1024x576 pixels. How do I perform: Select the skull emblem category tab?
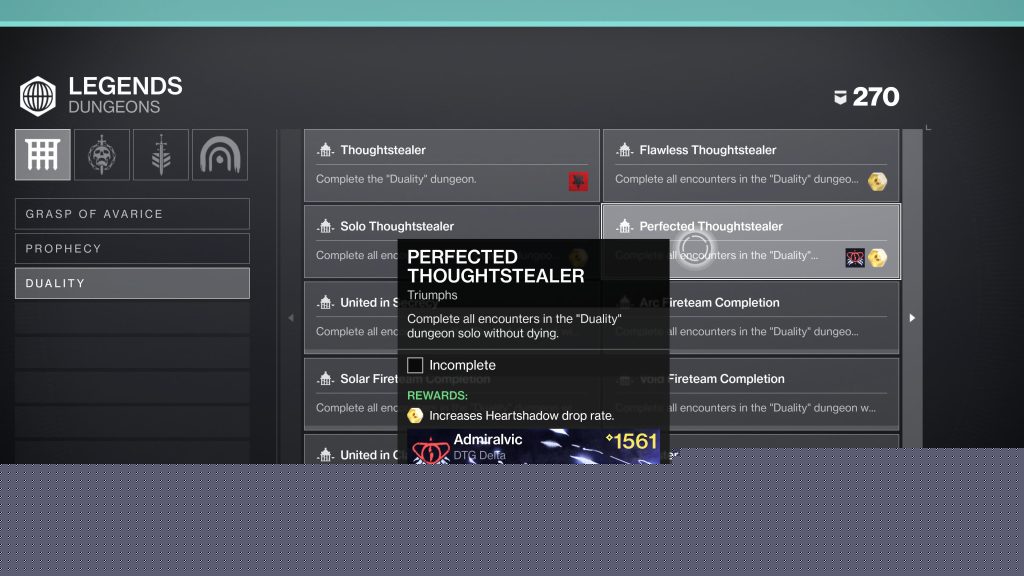click(102, 155)
